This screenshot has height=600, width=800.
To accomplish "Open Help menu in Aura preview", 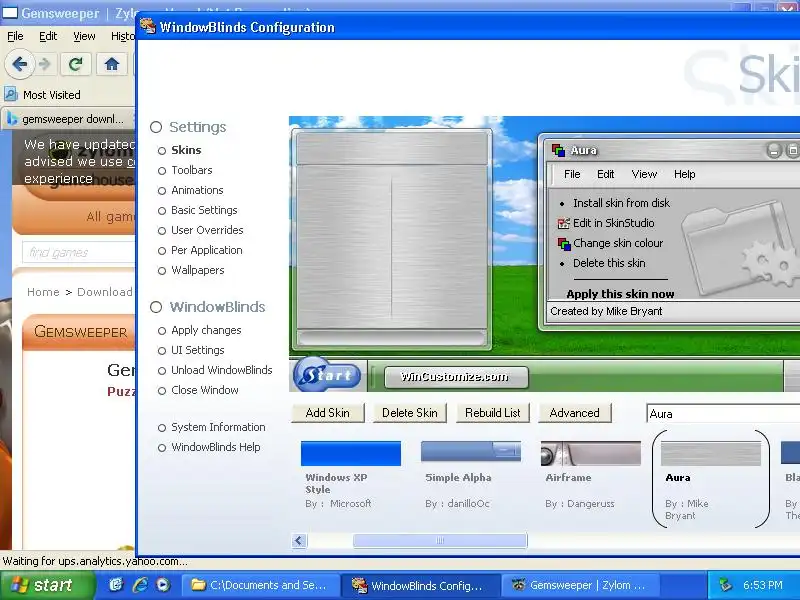I will coord(685,174).
